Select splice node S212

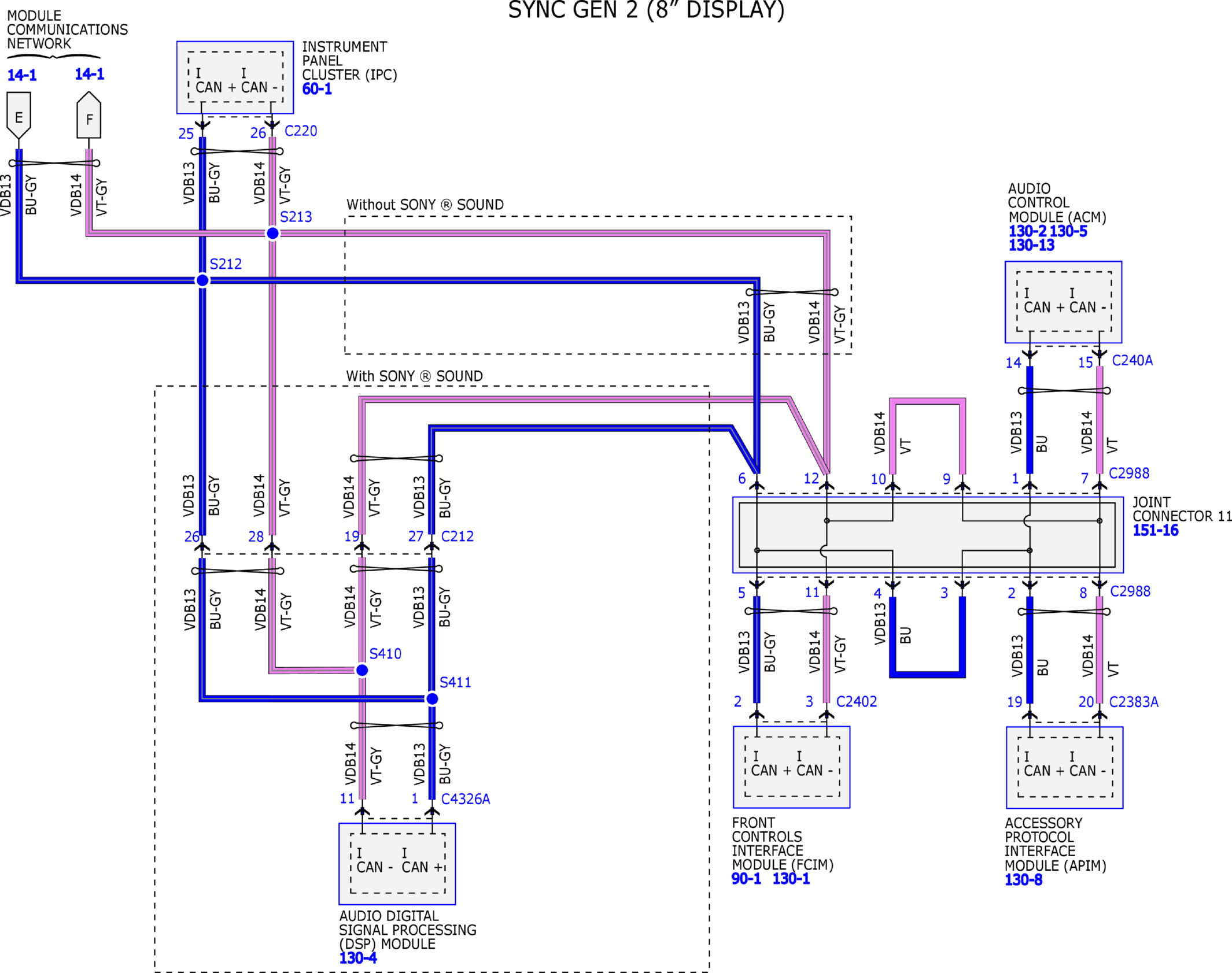tap(202, 280)
